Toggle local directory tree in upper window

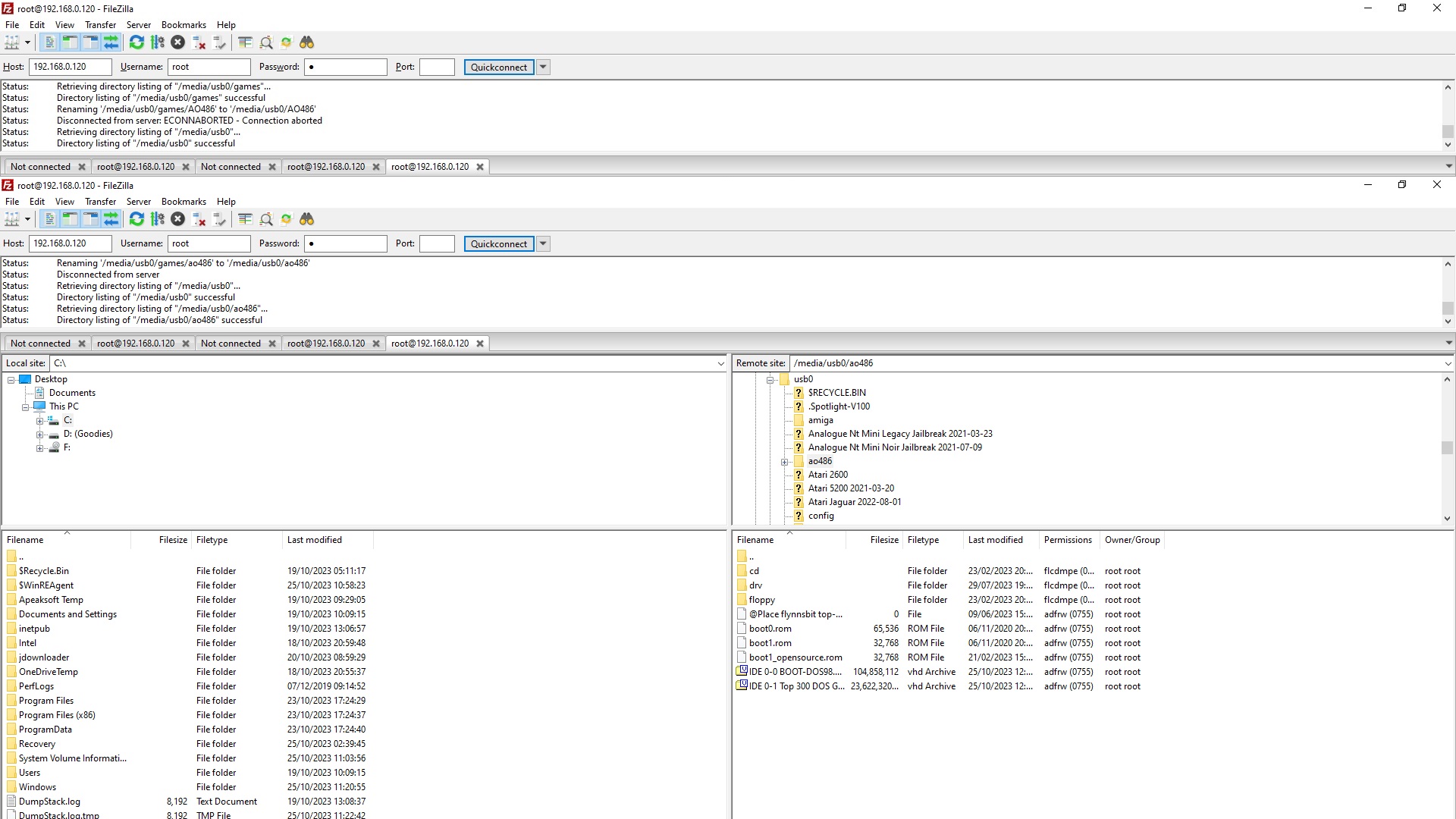tap(70, 42)
